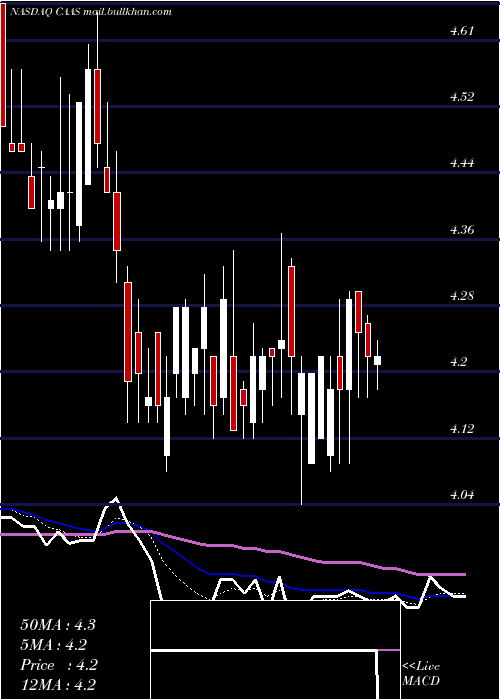The width and height of the screenshot is (500, 700).
Task: Click the 4.52 price axis label
Action: (462, 96)
